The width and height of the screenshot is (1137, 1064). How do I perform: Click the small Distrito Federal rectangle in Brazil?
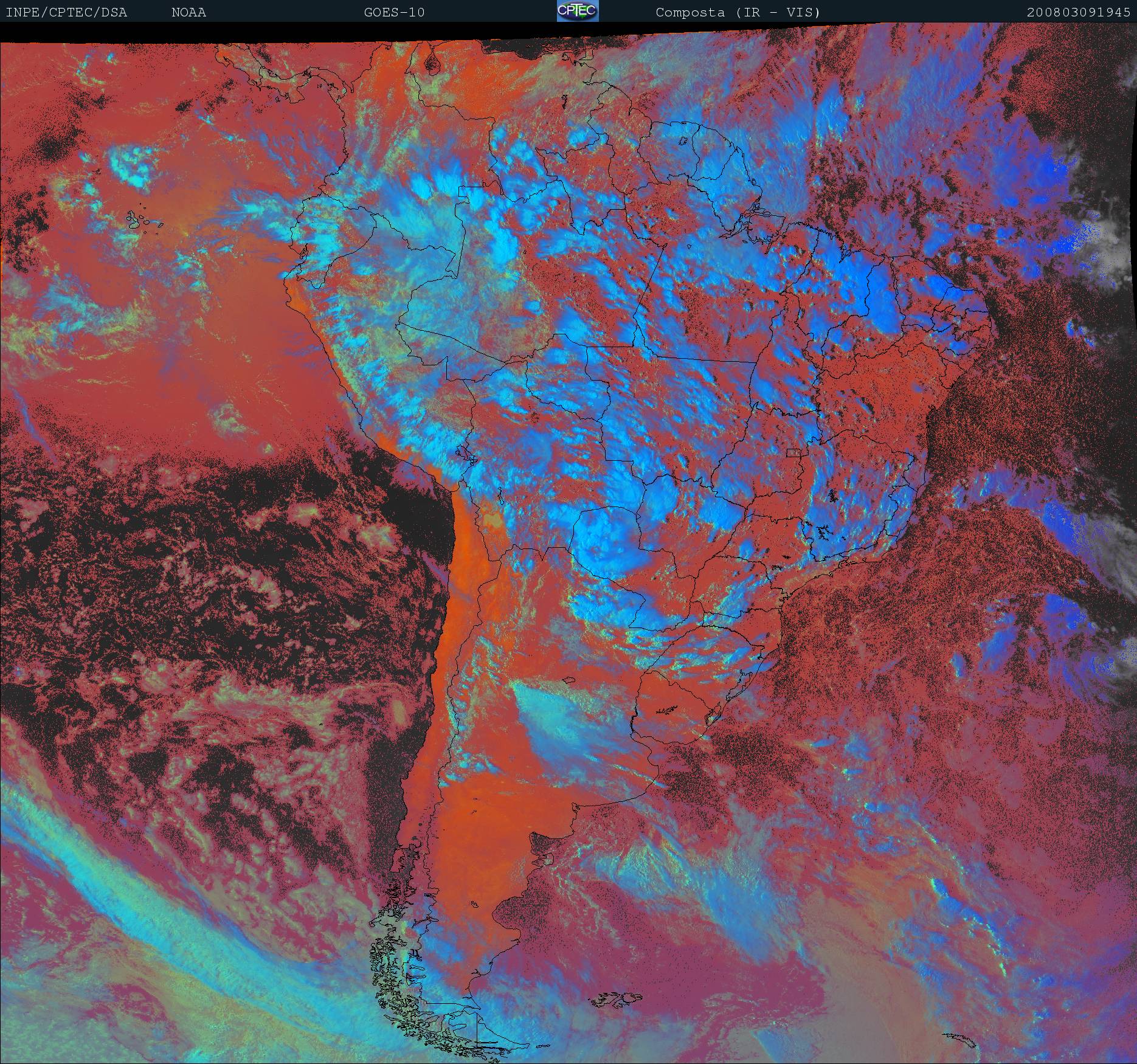(794, 452)
